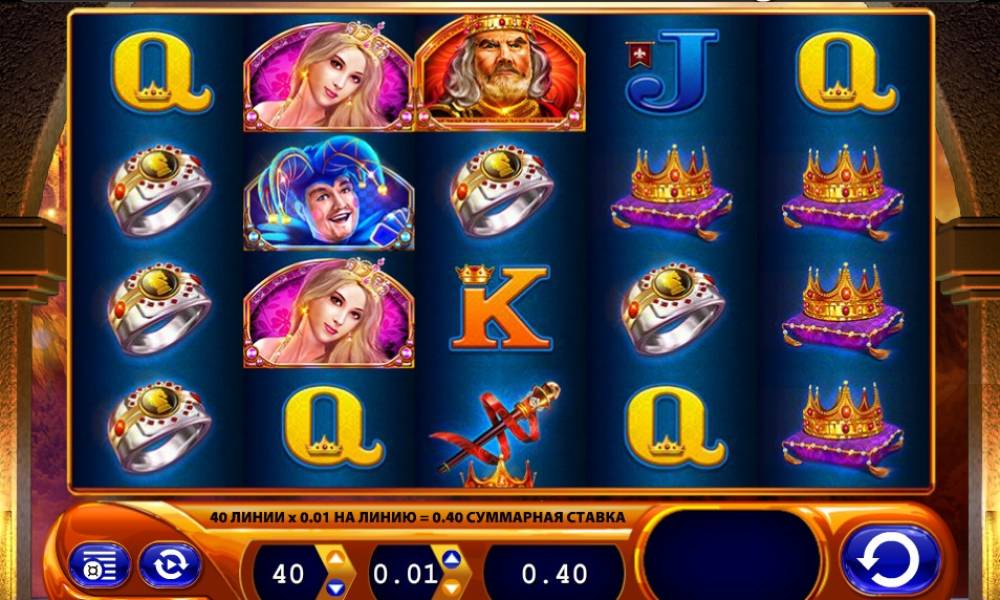Image resolution: width=1000 pixels, height=600 pixels.
Task: Click the Q symbol in top-right corner
Action: tap(848, 72)
